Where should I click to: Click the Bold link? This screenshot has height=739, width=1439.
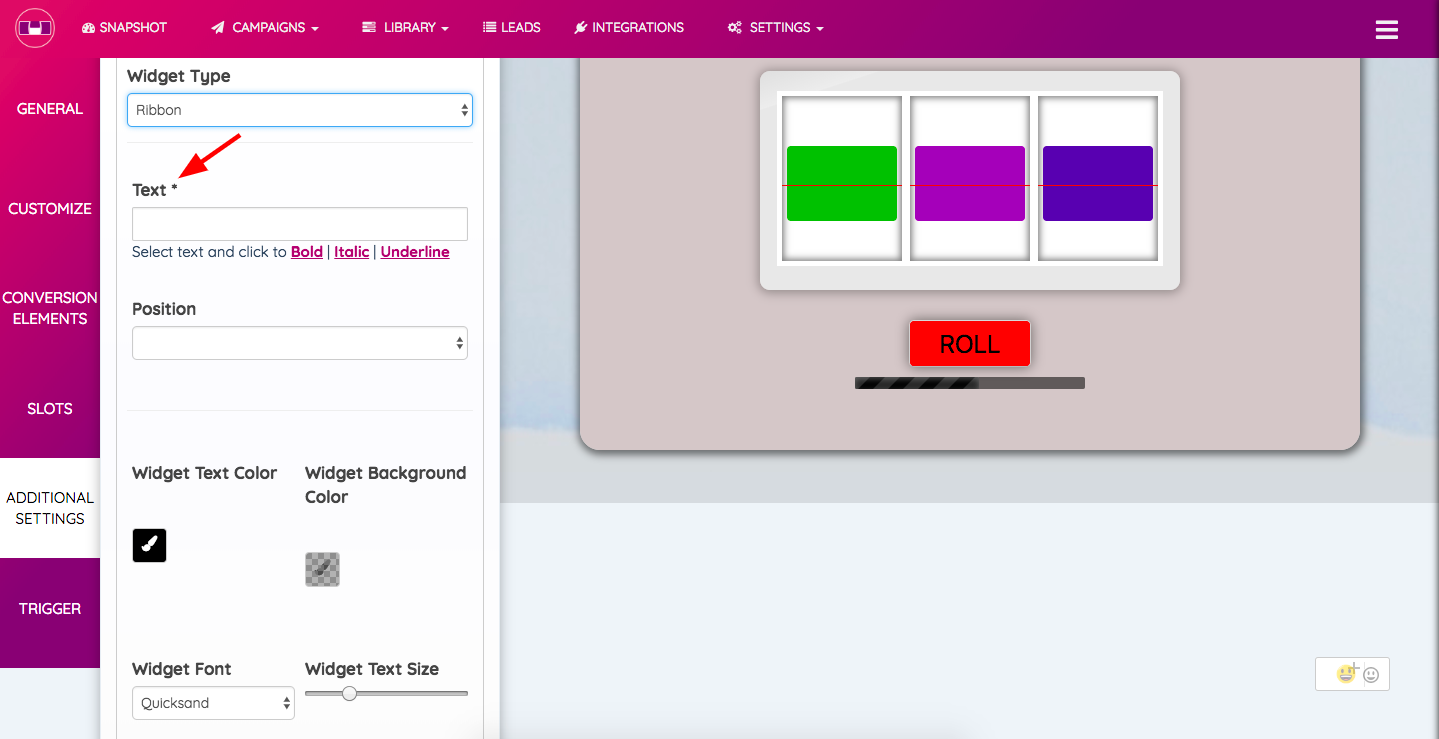pos(307,252)
